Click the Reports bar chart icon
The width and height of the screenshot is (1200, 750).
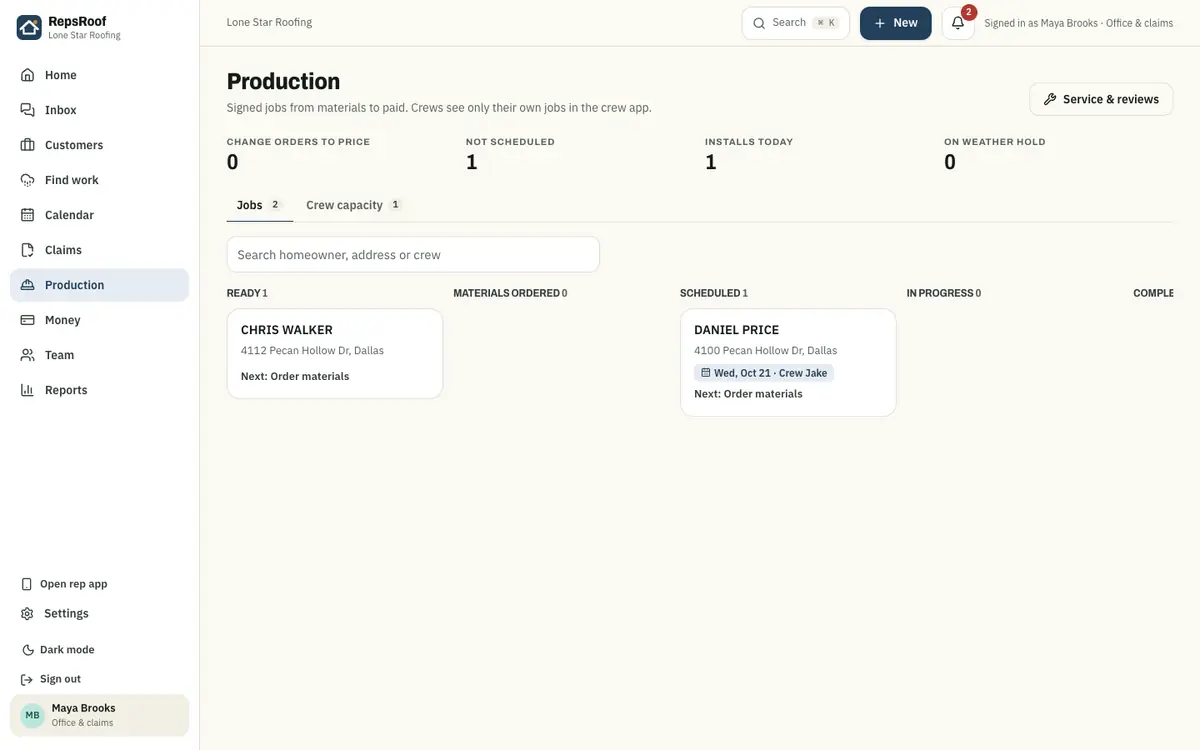tap(27, 390)
